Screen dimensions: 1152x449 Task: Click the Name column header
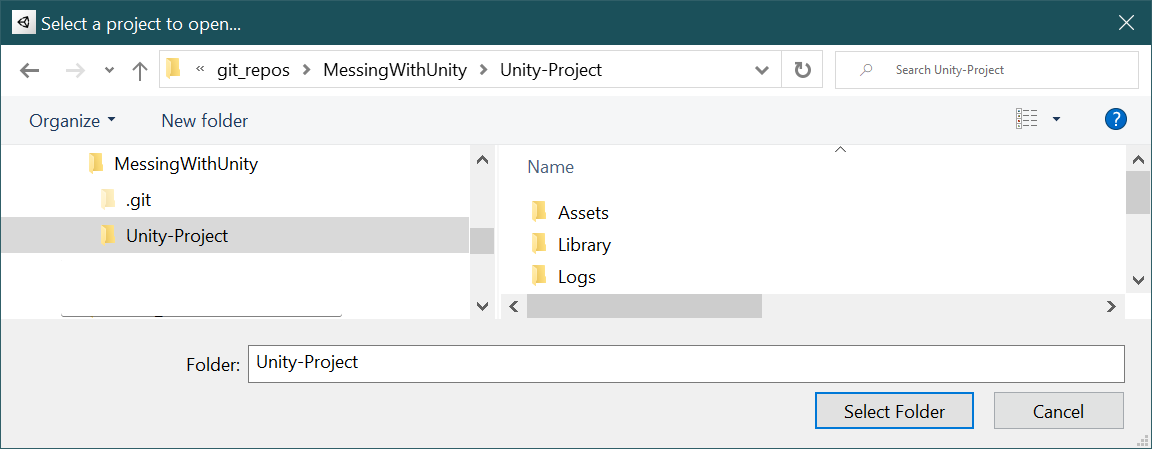tap(550, 167)
